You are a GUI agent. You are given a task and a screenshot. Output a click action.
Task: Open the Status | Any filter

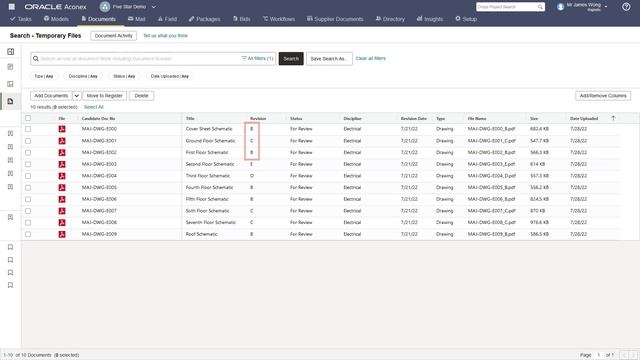pyautogui.click(x=124, y=76)
